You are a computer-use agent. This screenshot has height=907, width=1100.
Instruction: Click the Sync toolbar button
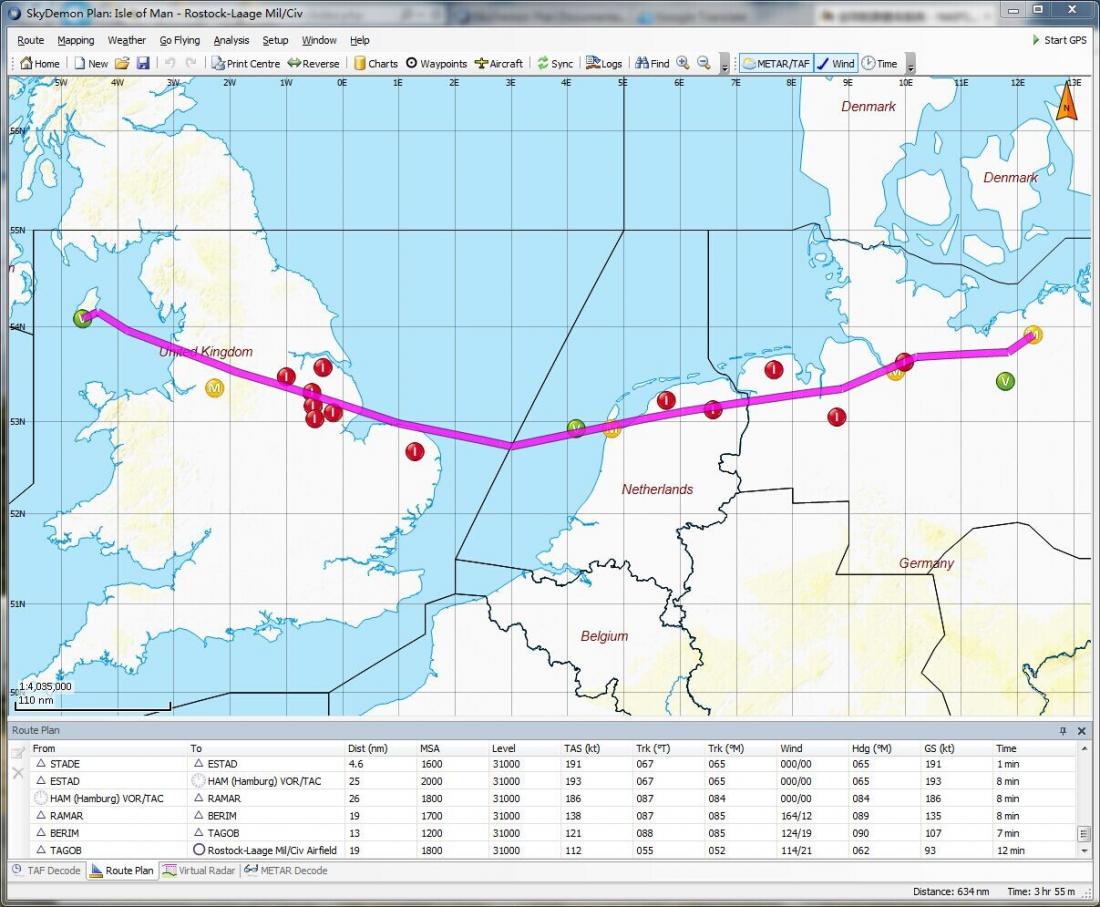pyautogui.click(x=555, y=63)
